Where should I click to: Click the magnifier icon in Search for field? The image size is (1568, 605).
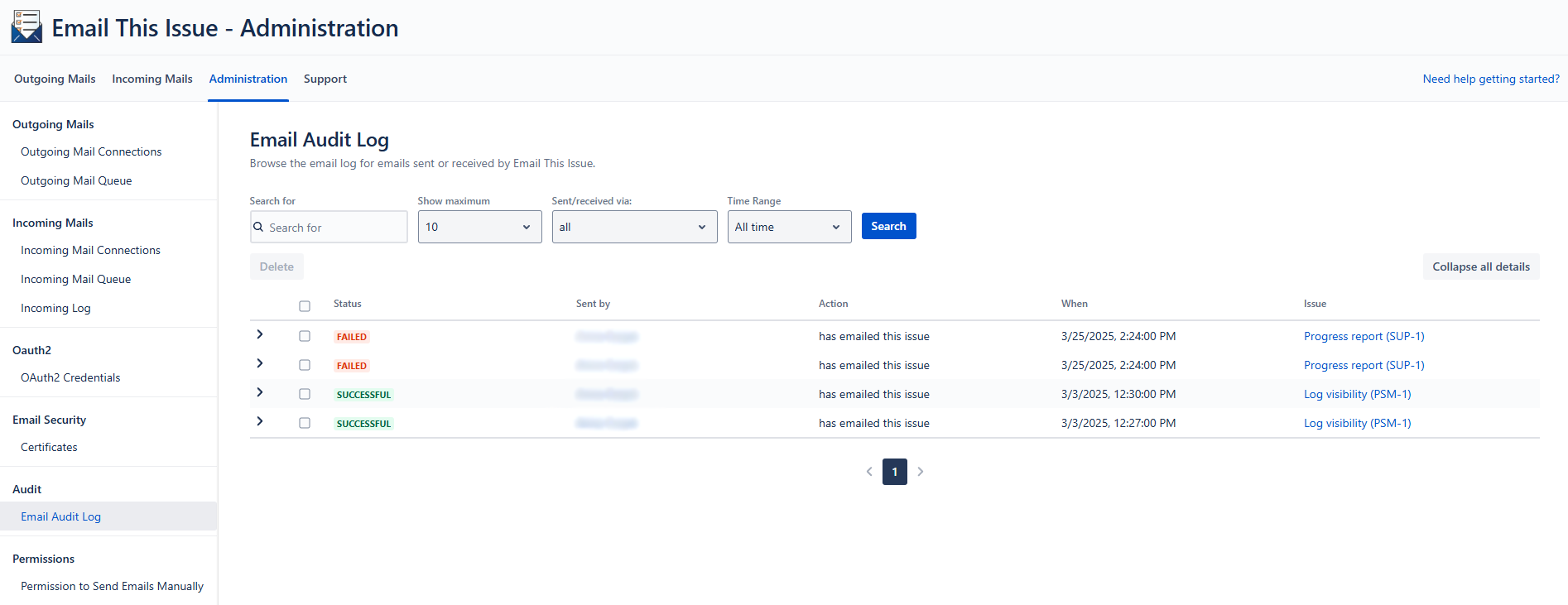click(x=258, y=227)
